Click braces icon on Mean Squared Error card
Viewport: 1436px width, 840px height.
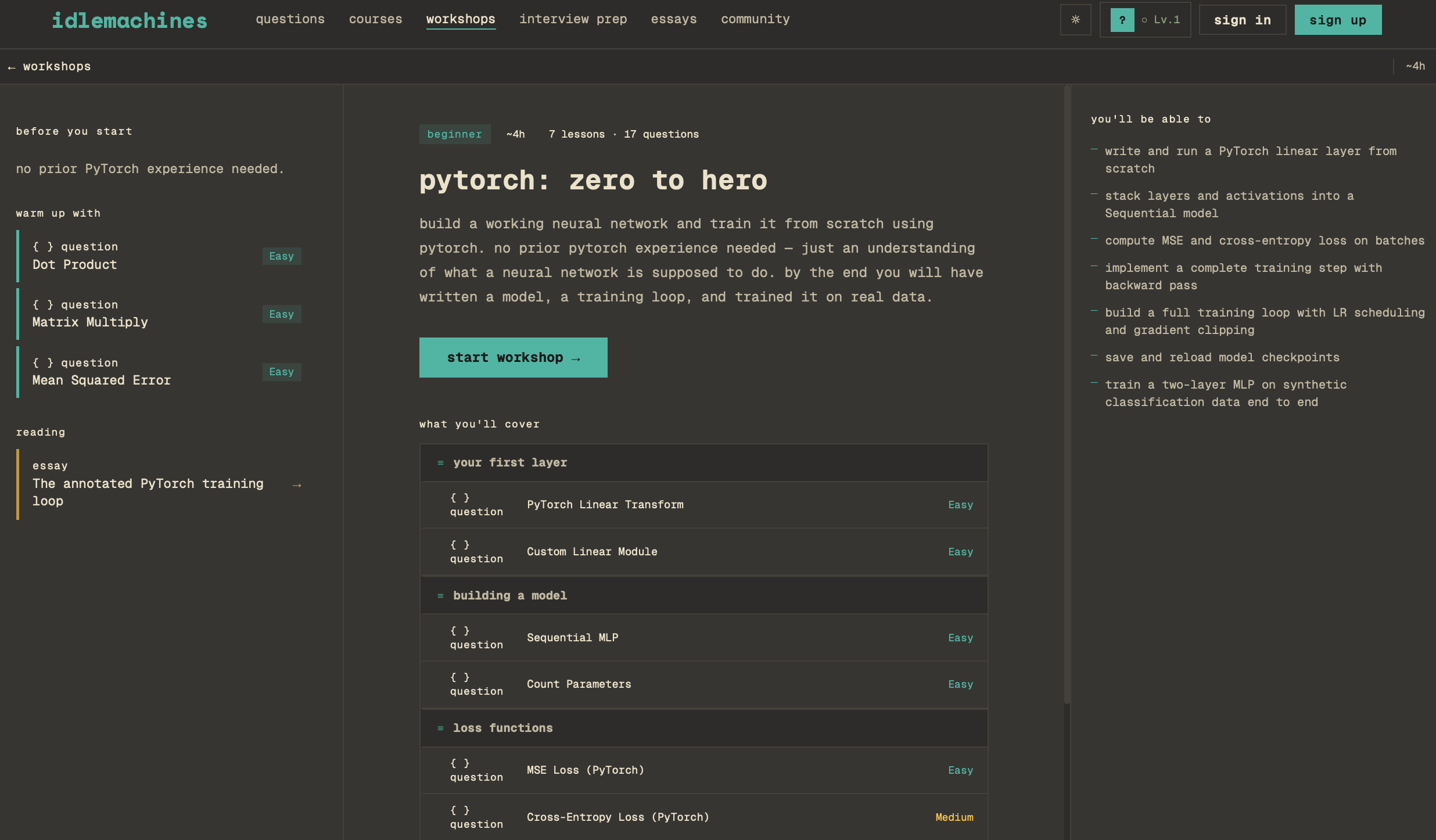click(x=43, y=363)
